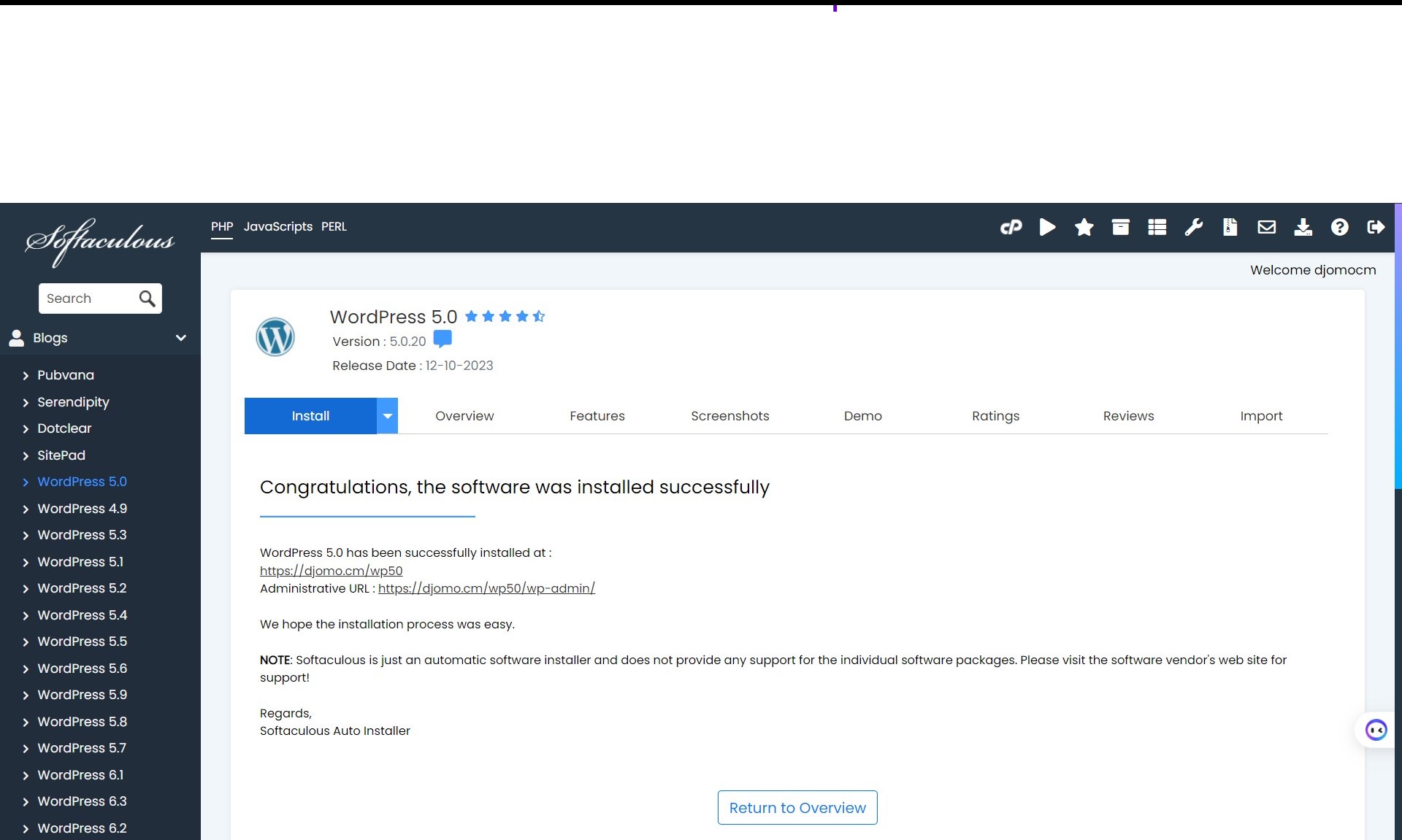This screenshot has height=840, width=1402.
Task: Select WordPress 6.3 in sidebar
Action: (x=82, y=801)
